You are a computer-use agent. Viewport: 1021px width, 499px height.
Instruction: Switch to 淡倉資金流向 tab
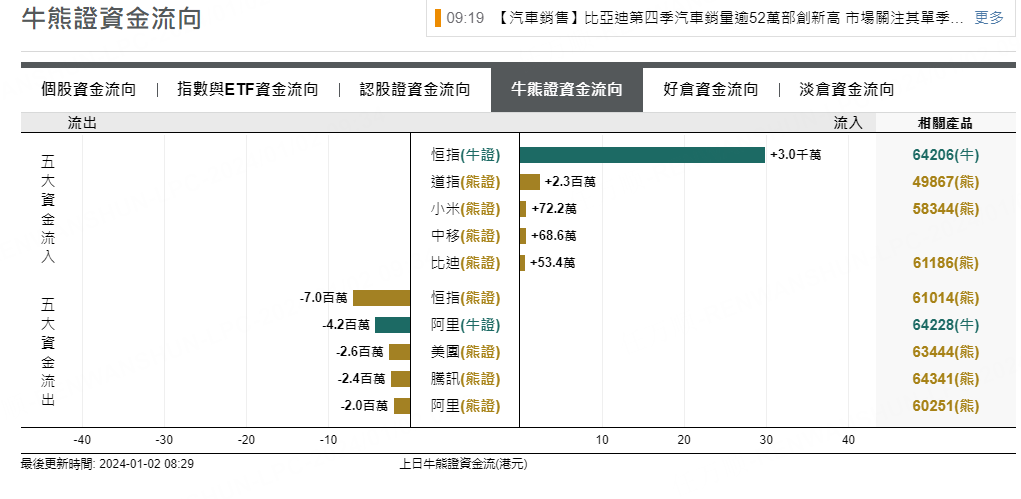846,89
